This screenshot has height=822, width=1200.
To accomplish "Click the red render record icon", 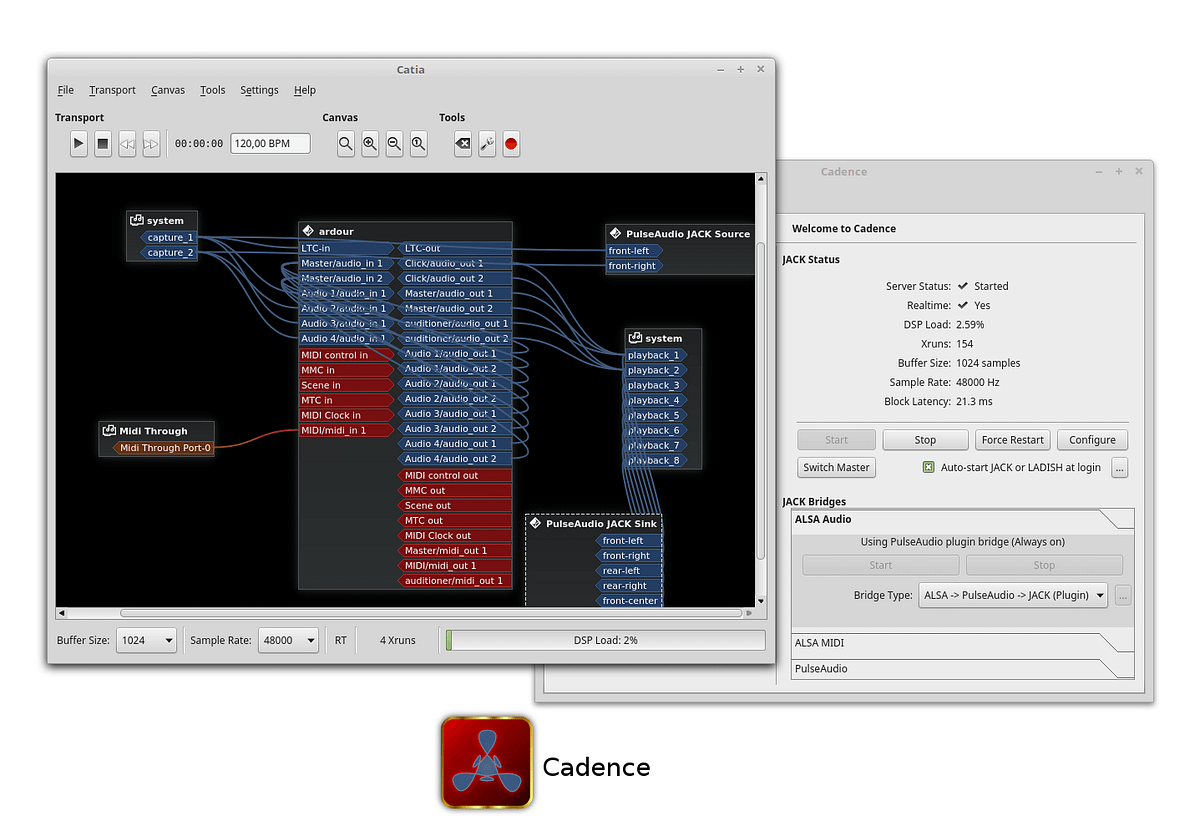I will (511, 144).
